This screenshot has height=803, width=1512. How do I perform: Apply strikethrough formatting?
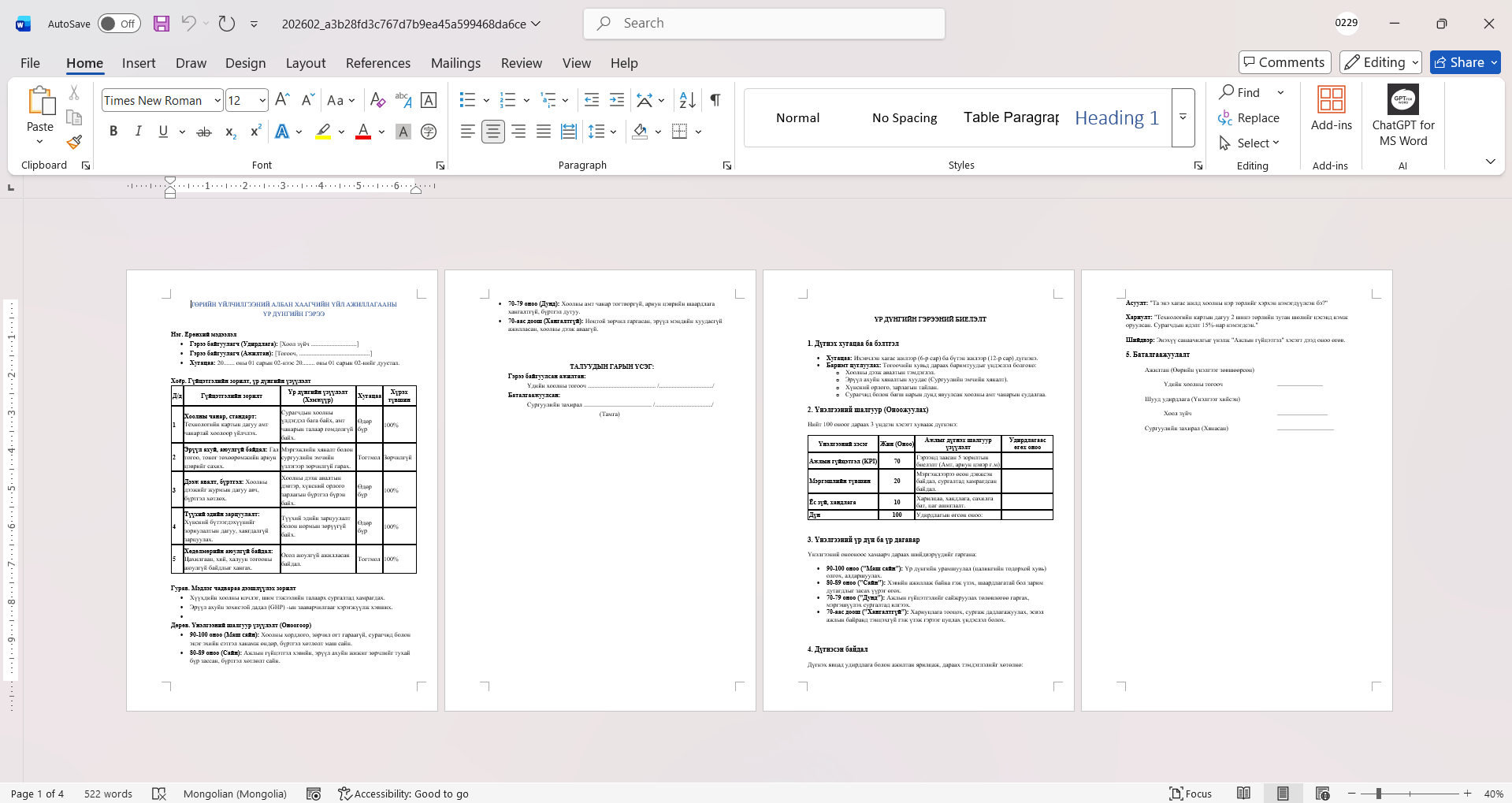[x=204, y=132]
